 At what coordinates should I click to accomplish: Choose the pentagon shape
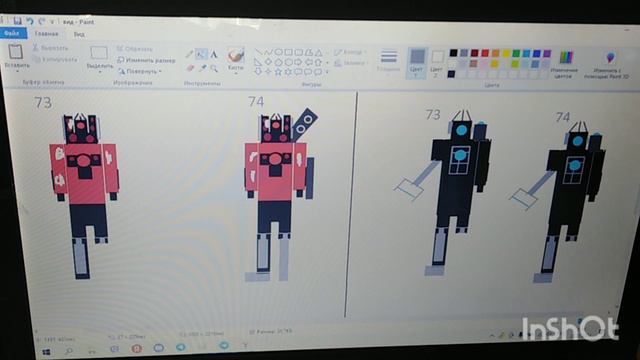[x=278, y=62]
